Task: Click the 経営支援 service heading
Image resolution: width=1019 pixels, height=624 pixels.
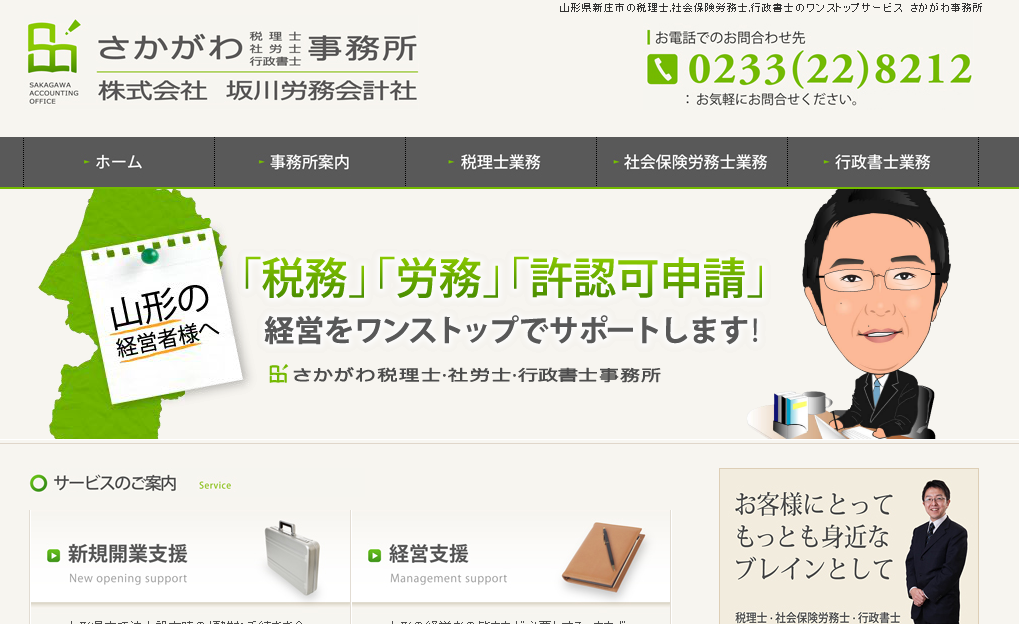Action: pos(429,554)
